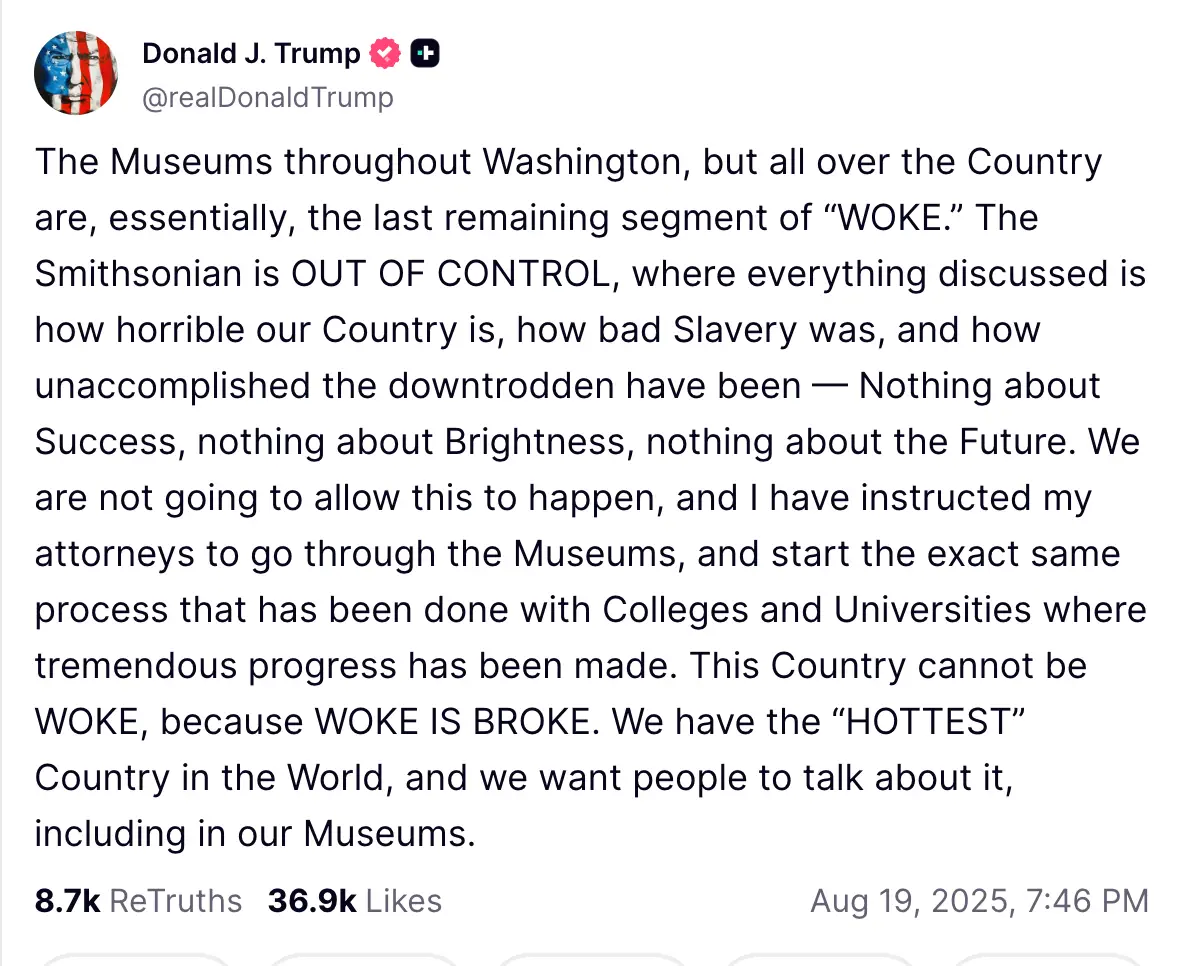Click the first action button below the post
This screenshot has height=966, width=1182.
137,962
